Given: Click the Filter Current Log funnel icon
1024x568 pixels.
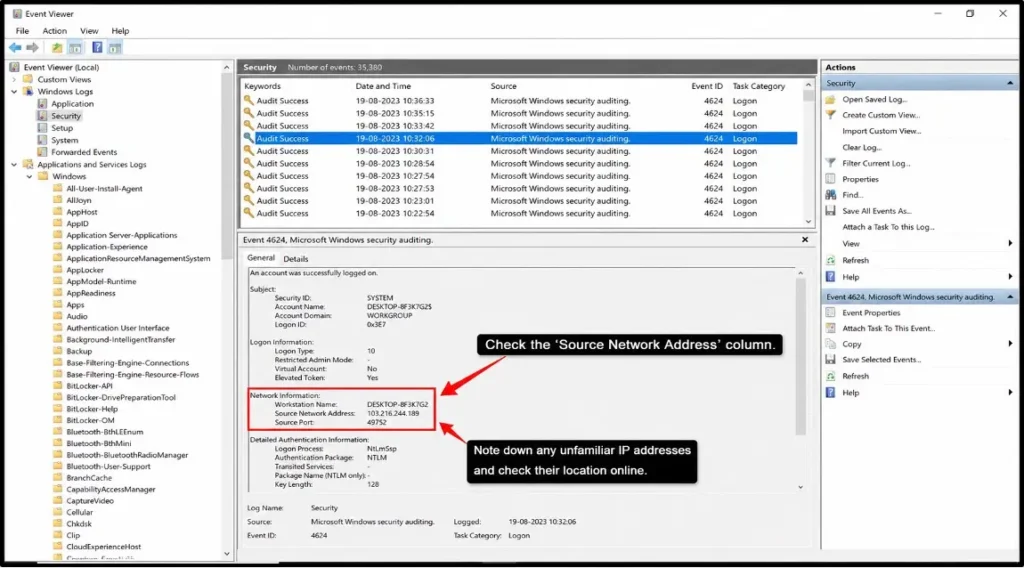Looking at the screenshot, I should (x=831, y=163).
